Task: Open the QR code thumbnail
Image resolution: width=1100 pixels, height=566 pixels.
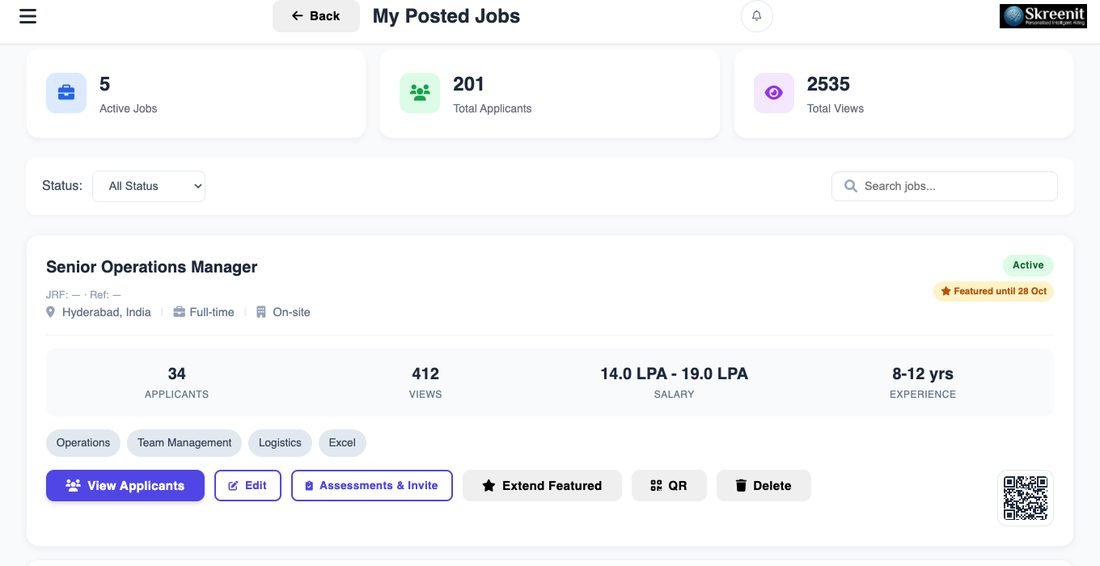Action: tap(1025, 498)
